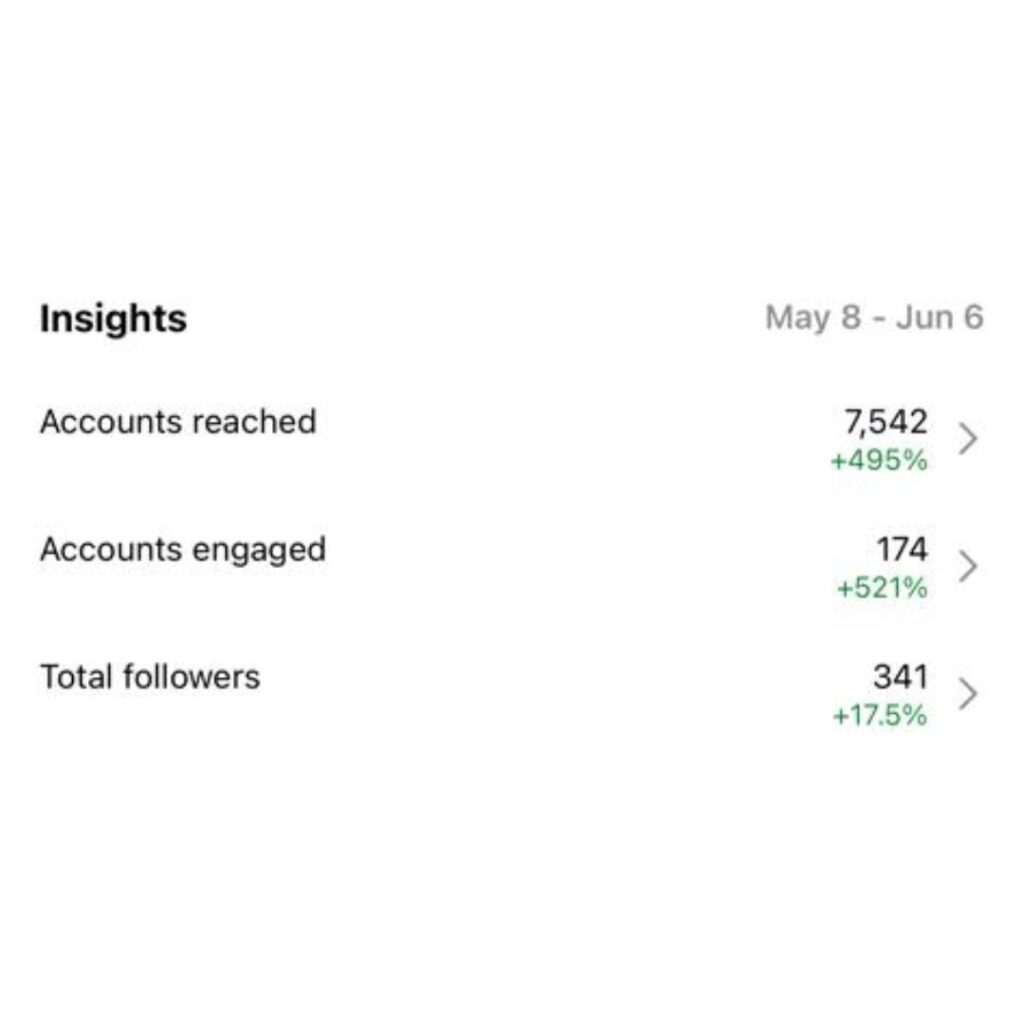Image resolution: width=1024 pixels, height=1024 pixels.
Task: Click the word "engaged" in second metric
Action: [x=260, y=550]
